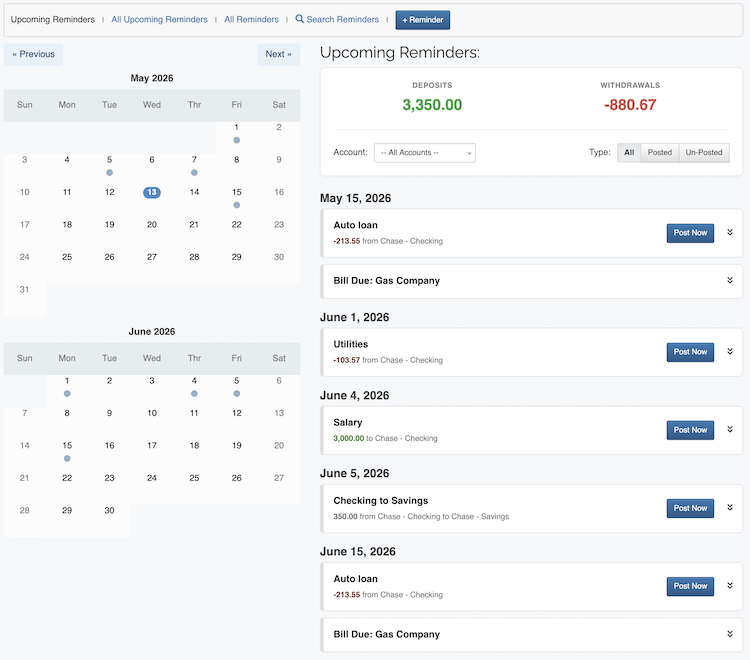Viewport: 750px width, 660px height.
Task: Select May 31 on the calendar
Action: click(24, 289)
